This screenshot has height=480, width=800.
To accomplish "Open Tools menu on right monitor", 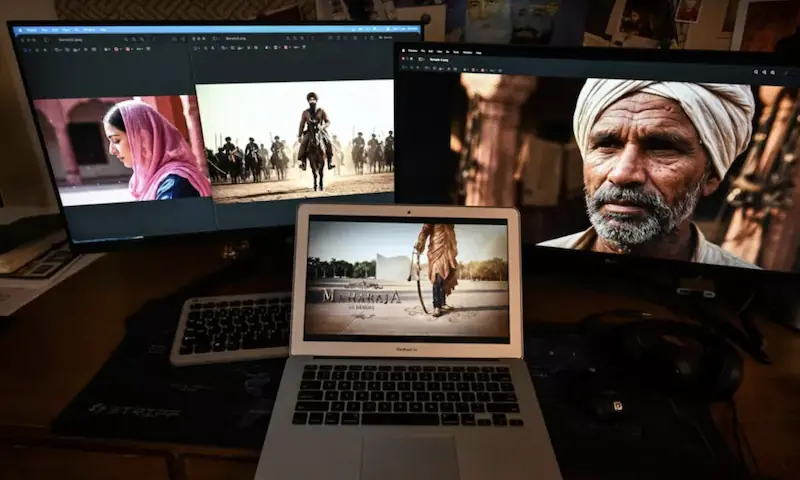I will coord(456,52).
